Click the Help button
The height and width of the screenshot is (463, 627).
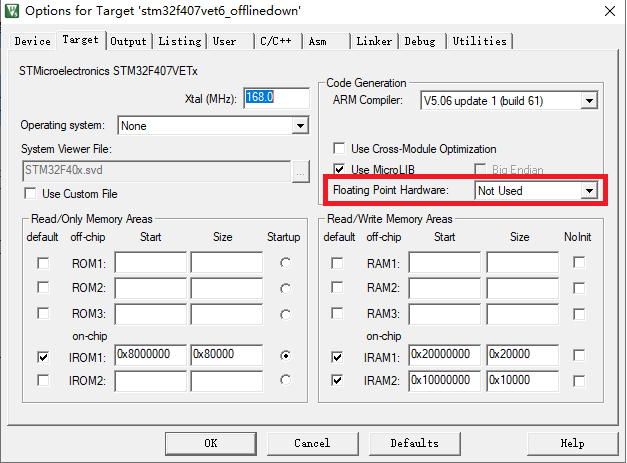pyautogui.click(x=572, y=443)
